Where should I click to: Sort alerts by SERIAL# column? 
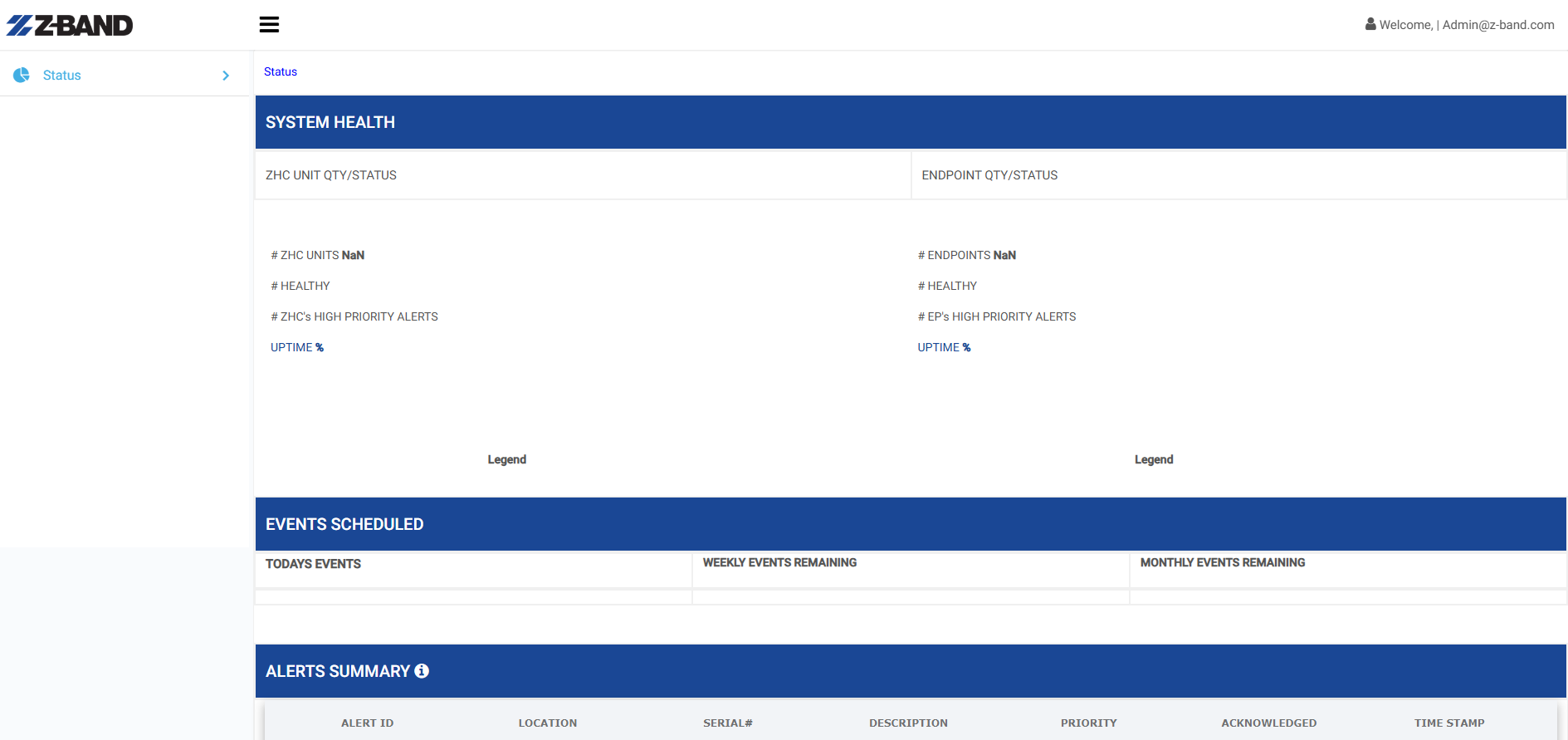(x=727, y=723)
